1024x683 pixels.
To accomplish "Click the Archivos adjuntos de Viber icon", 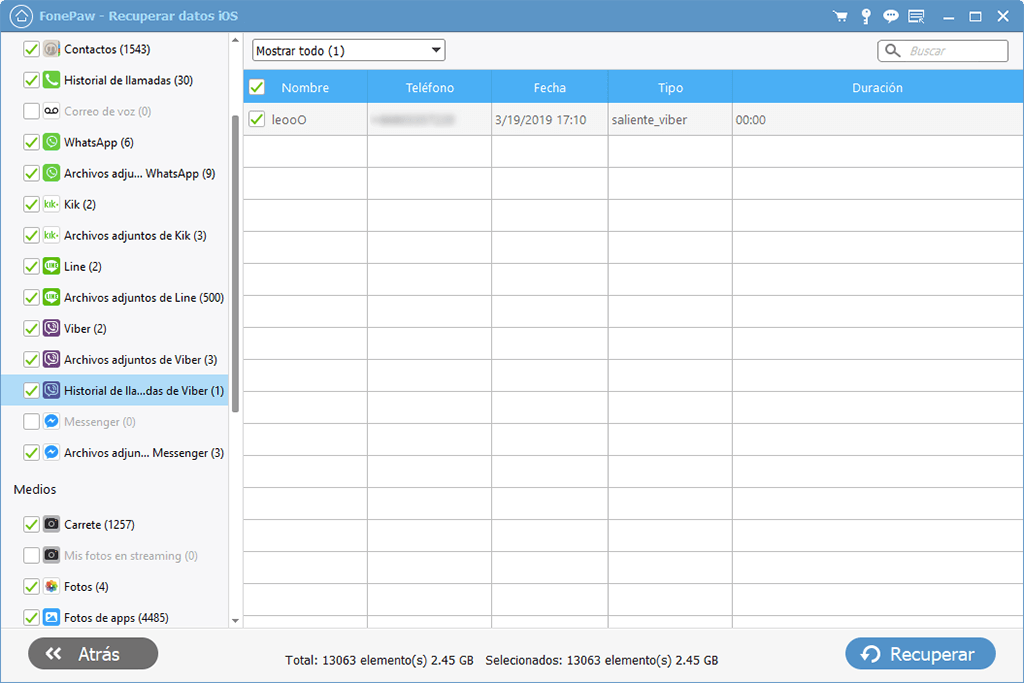I will coord(52,359).
